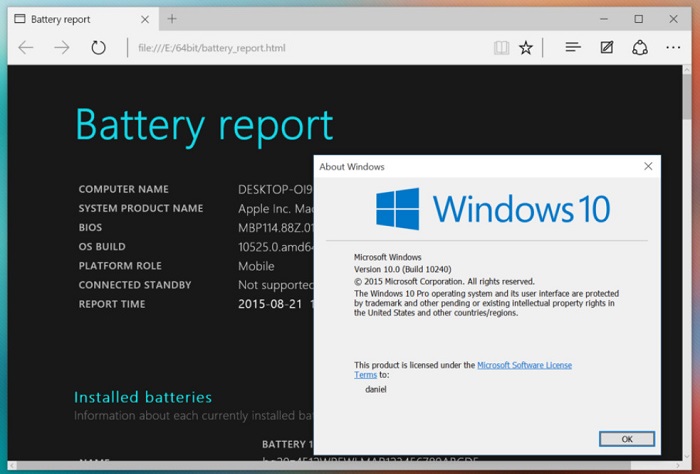700x474 pixels.
Task: Open the Share icon in Edge toolbar
Action: click(x=640, y=47)
